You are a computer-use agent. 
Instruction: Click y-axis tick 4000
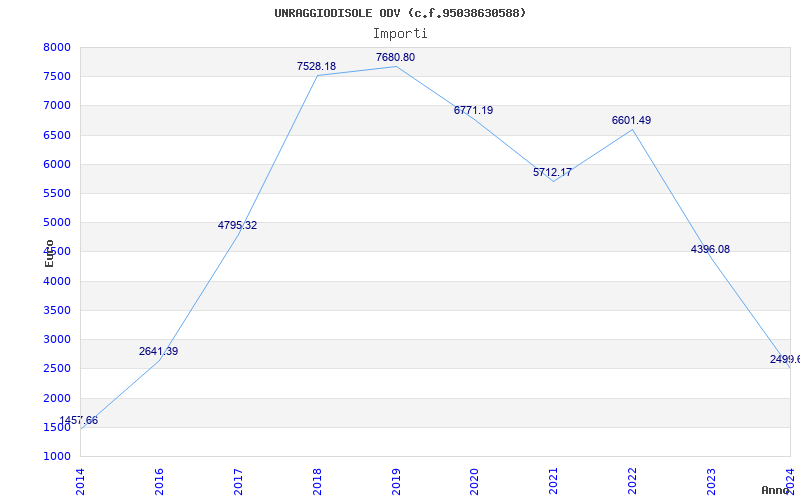[57, 281]
